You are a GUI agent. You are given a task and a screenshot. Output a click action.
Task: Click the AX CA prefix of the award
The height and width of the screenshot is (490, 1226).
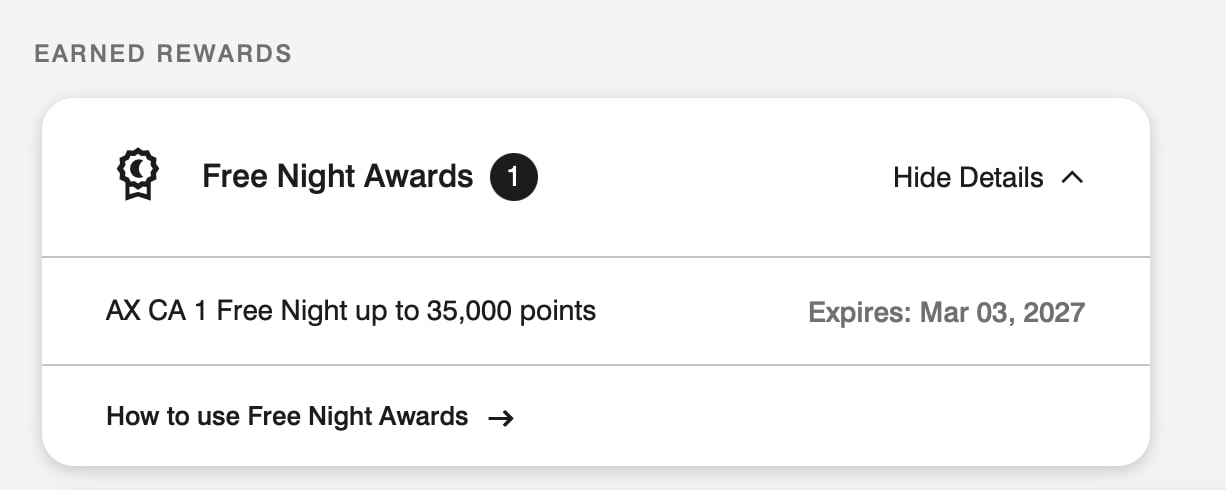tap(146, 311)
